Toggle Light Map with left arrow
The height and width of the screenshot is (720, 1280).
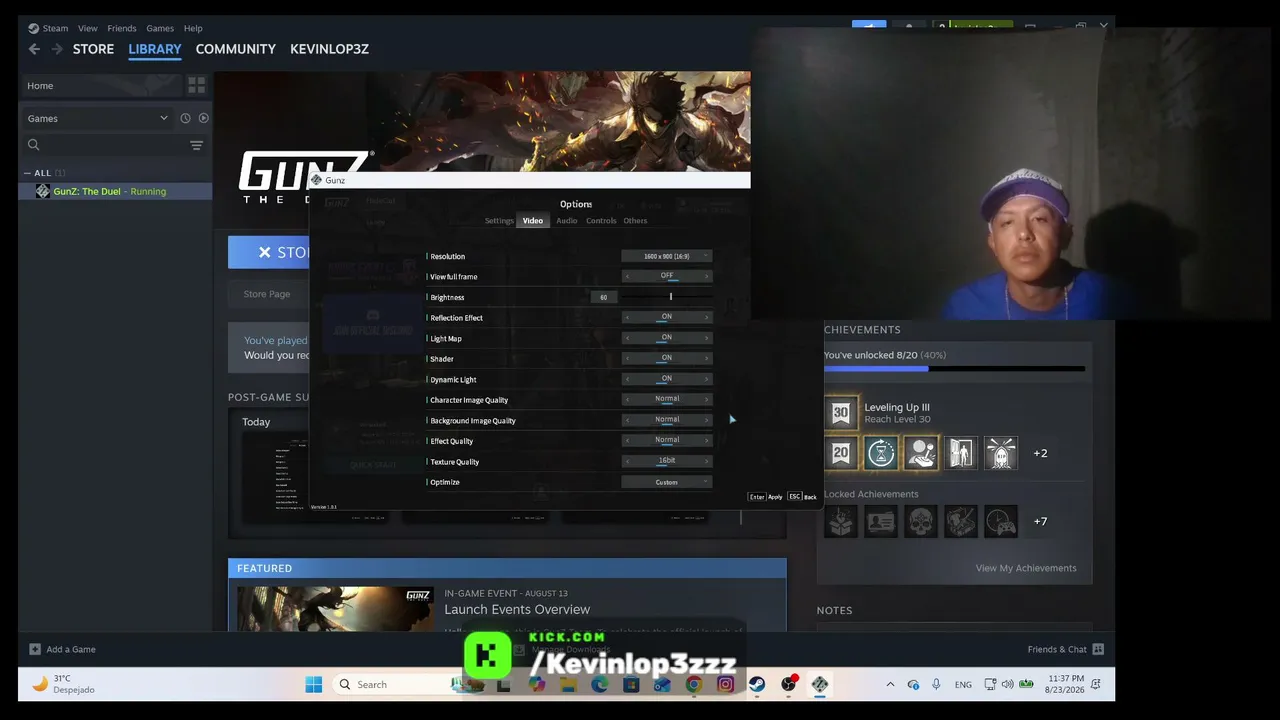(627, 338)
